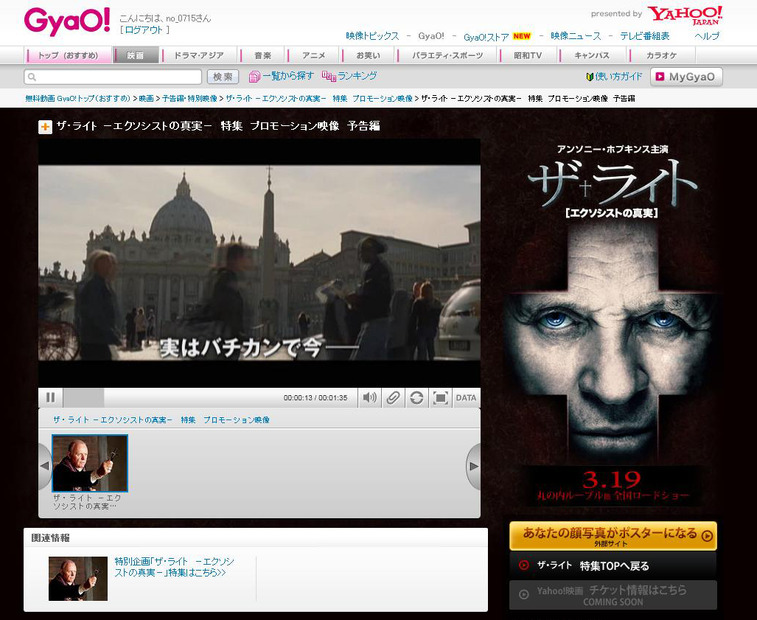Select the 昭和TV tab
The image size is (757, 620).
click(x=528, y=56)
